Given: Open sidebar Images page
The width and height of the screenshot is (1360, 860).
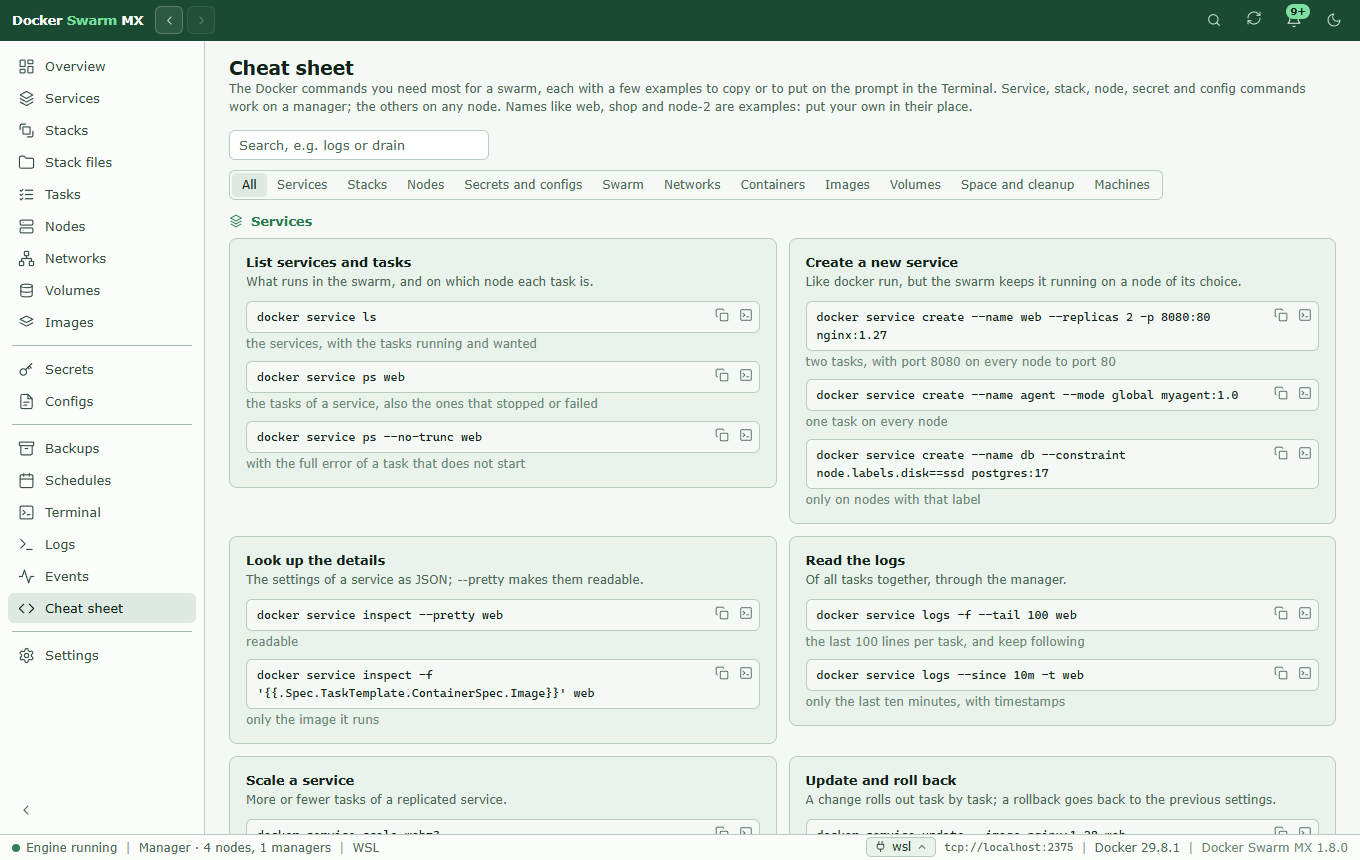Looking at the screenshot, I should tap(102, 322).
